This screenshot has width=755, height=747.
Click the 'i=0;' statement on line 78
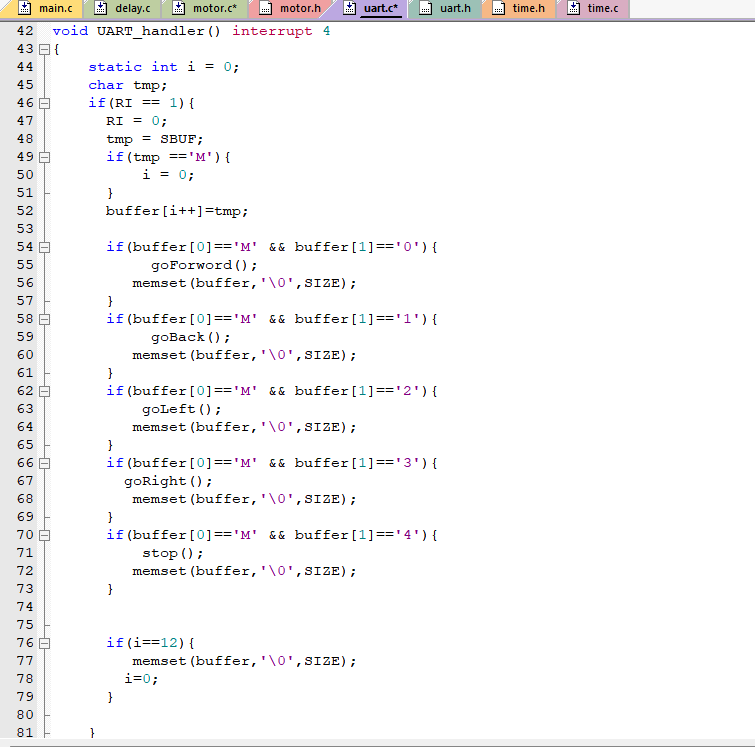pos(141,679)
